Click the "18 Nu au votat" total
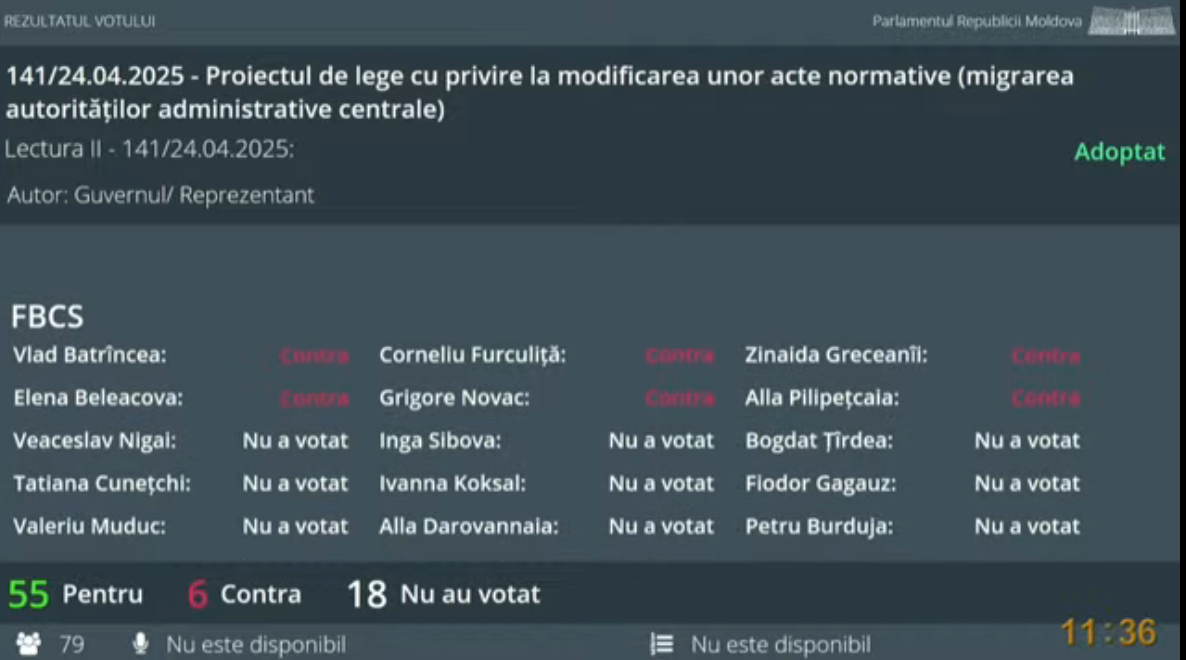This screenshot has width=1186, height=660. click(x=443, y=595)
